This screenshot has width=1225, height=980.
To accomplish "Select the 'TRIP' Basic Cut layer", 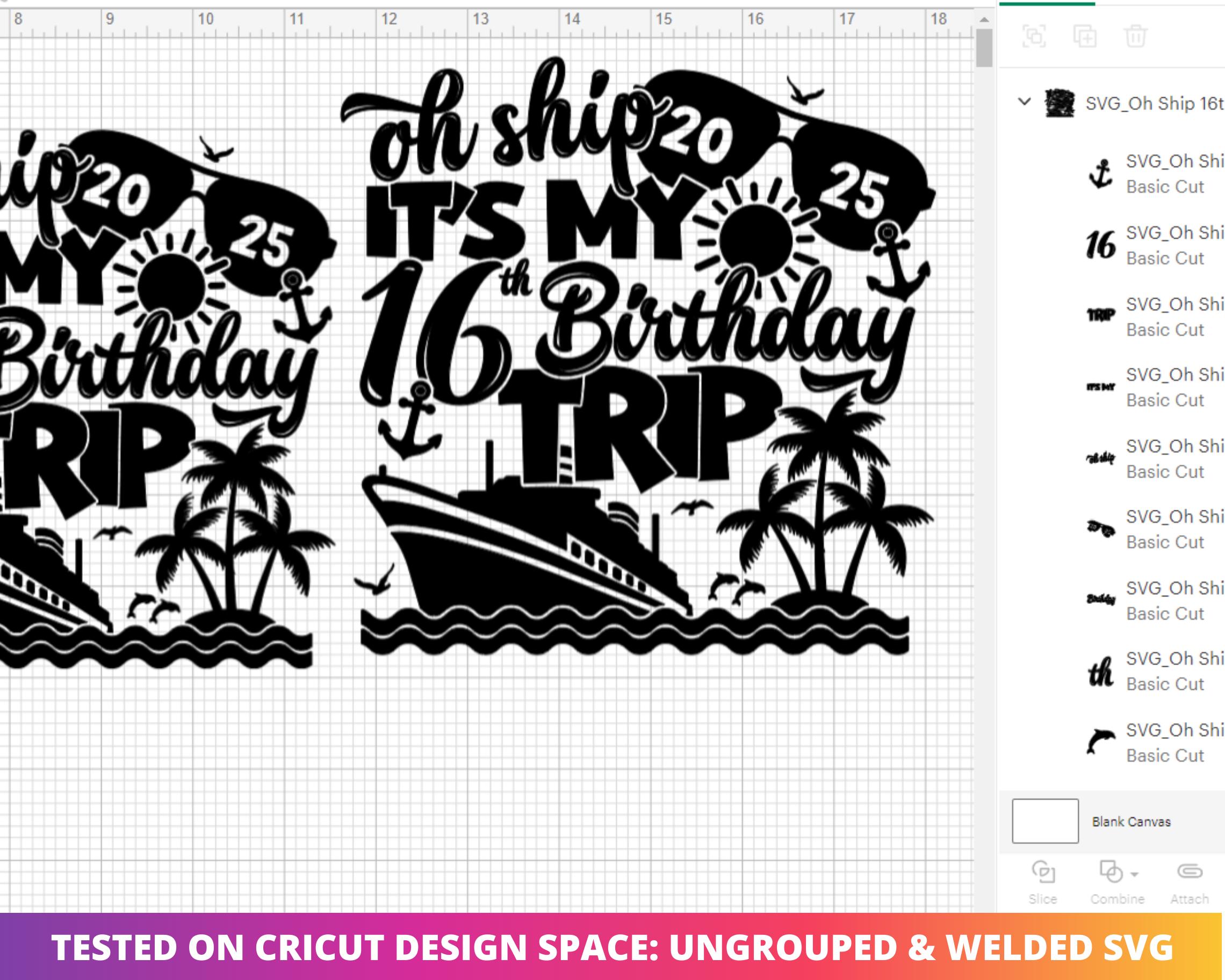I will tap(1154, 317).
